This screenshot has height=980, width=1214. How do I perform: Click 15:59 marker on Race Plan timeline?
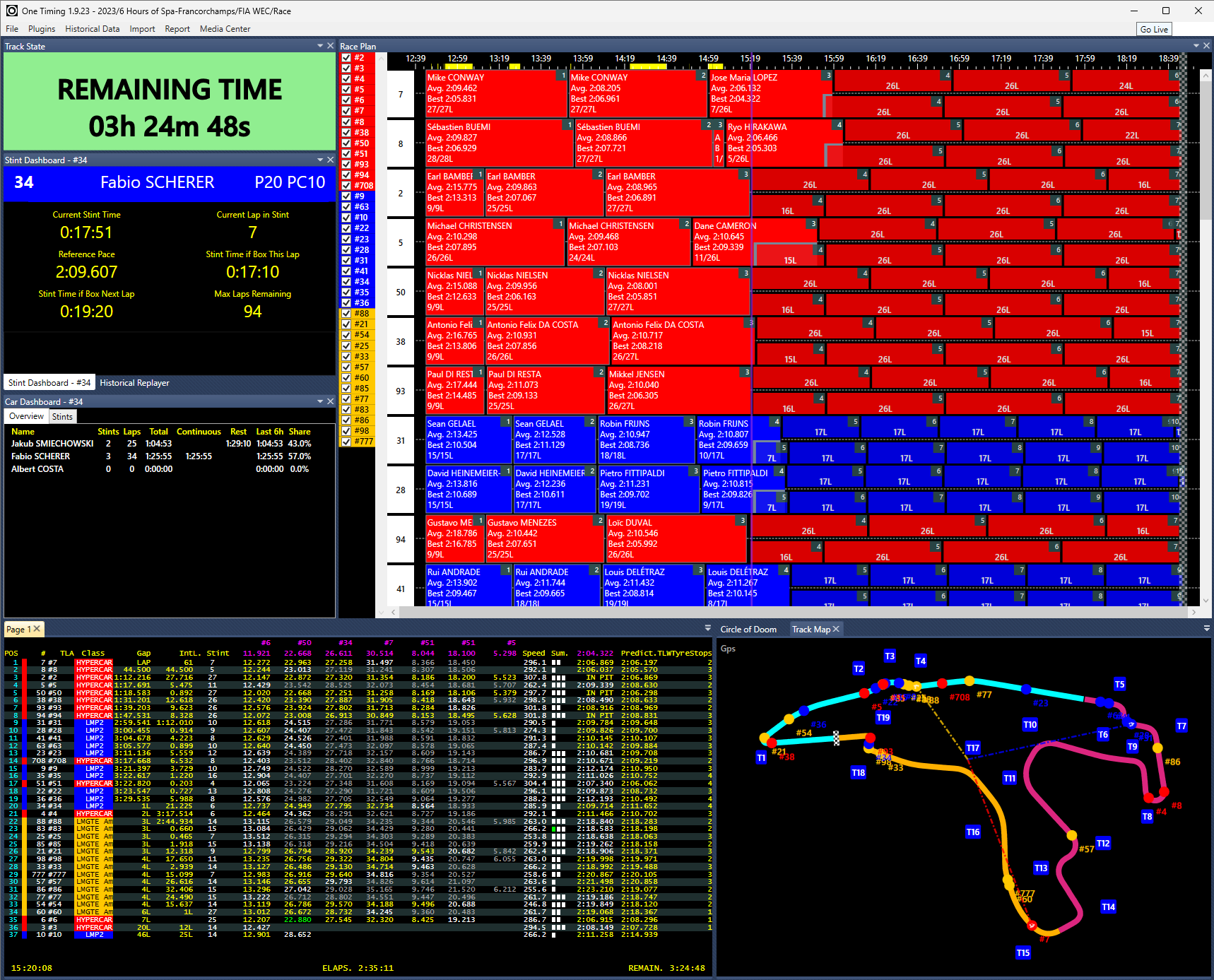click(834, 59)
